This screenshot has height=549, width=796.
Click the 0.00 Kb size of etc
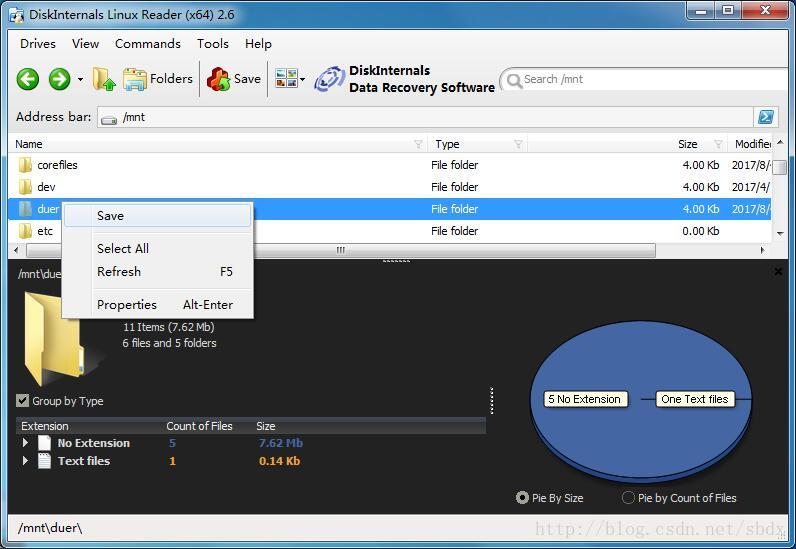pos(701,231)
